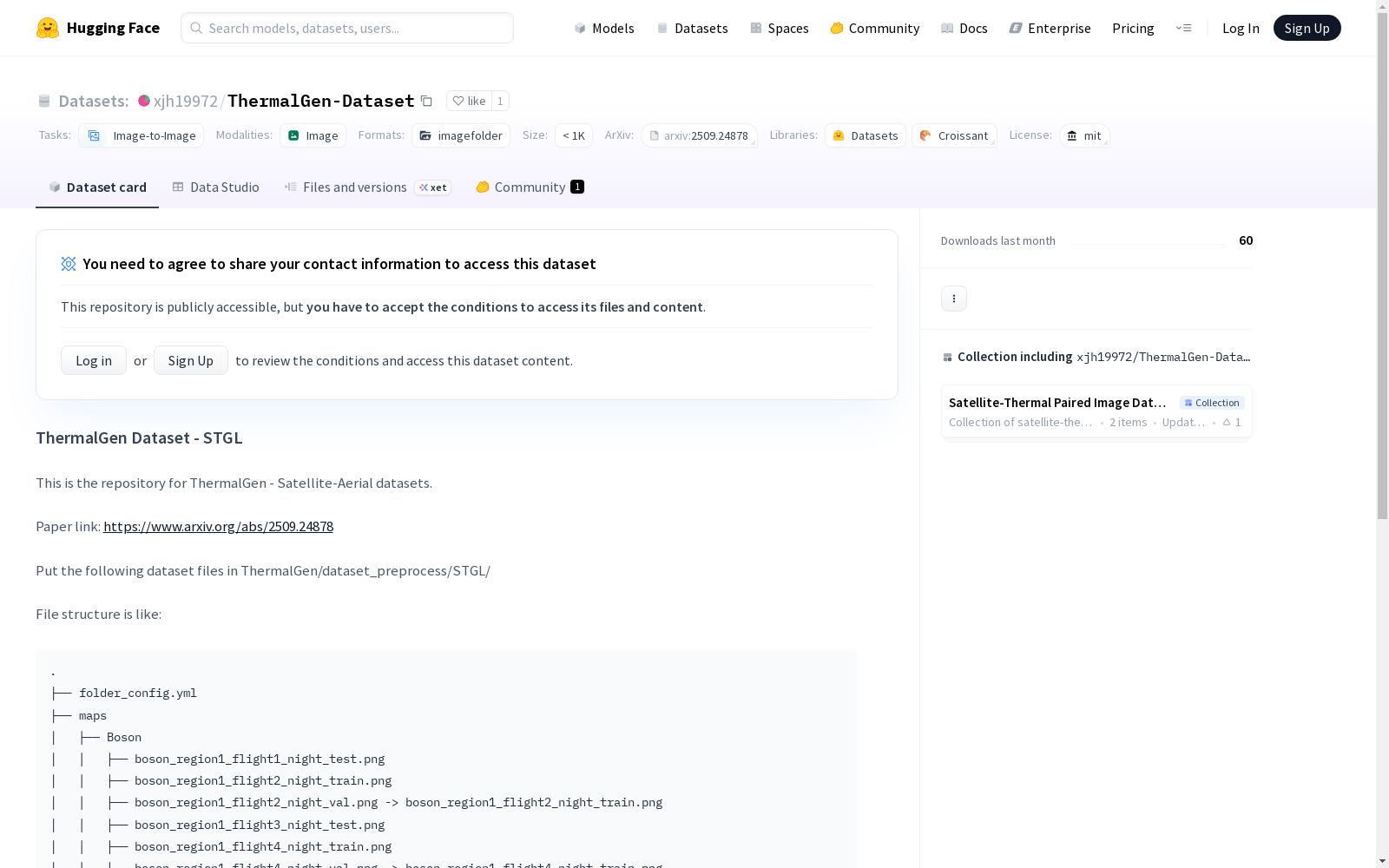Click the Datasets: breadcrumb label
Viewport: 1389px width, 868px height.
tap(94, 101)
